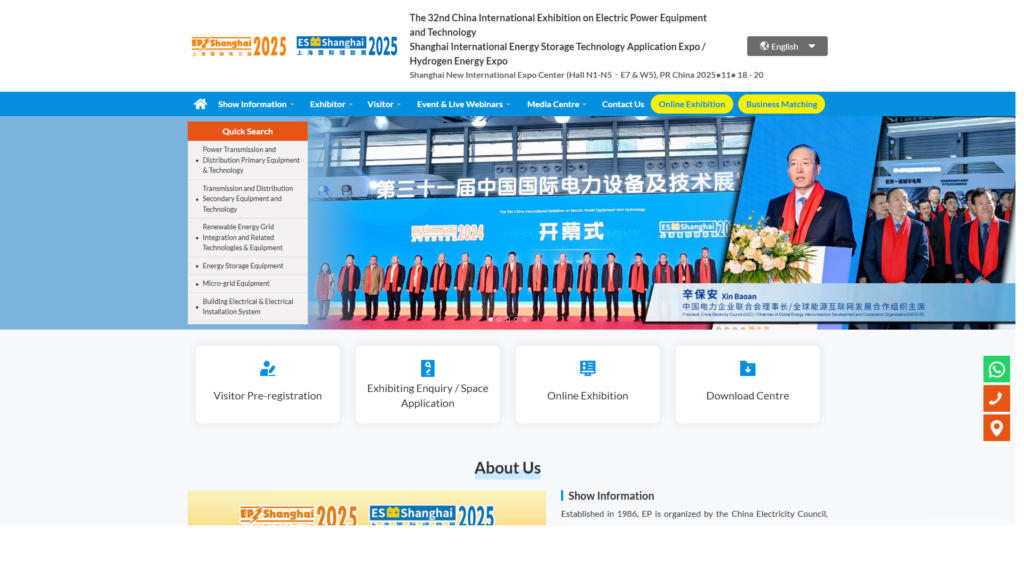Screen dimensions: 1024x576
Task: Click Shanghai New International Expo Center venue text
Action: click(586, 75)
